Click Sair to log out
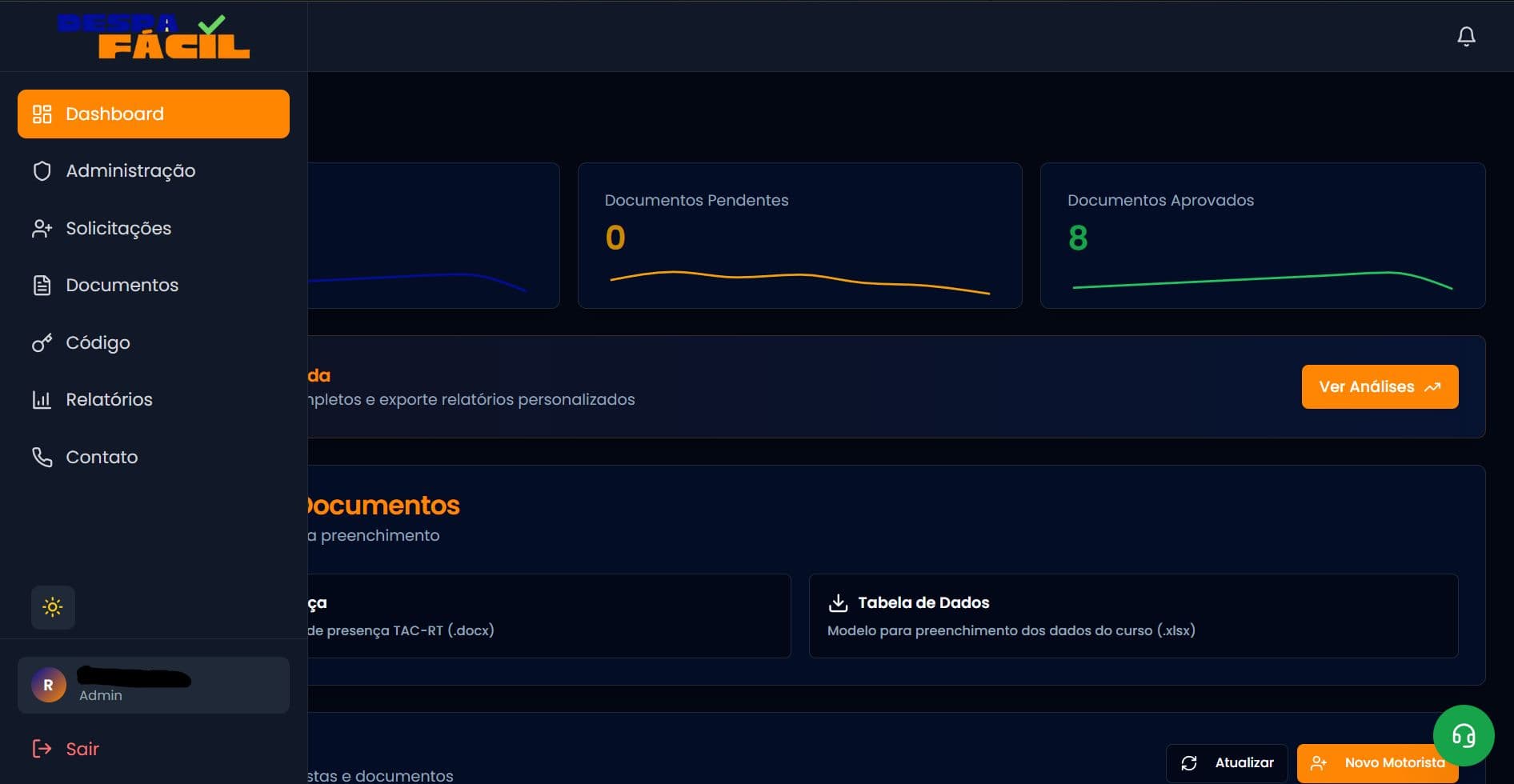Viewport: 1514px width, 784px height. click(154, 749)
